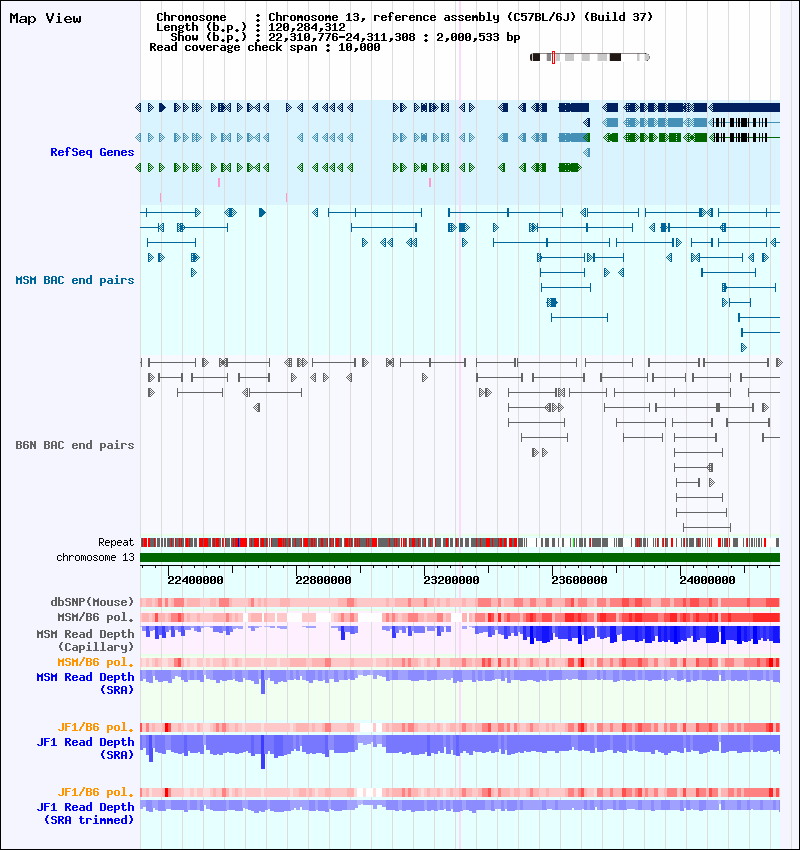Jump to 24000000 on the coordinate ruler
The image size is (800, 850).
[x=707, y=579]
